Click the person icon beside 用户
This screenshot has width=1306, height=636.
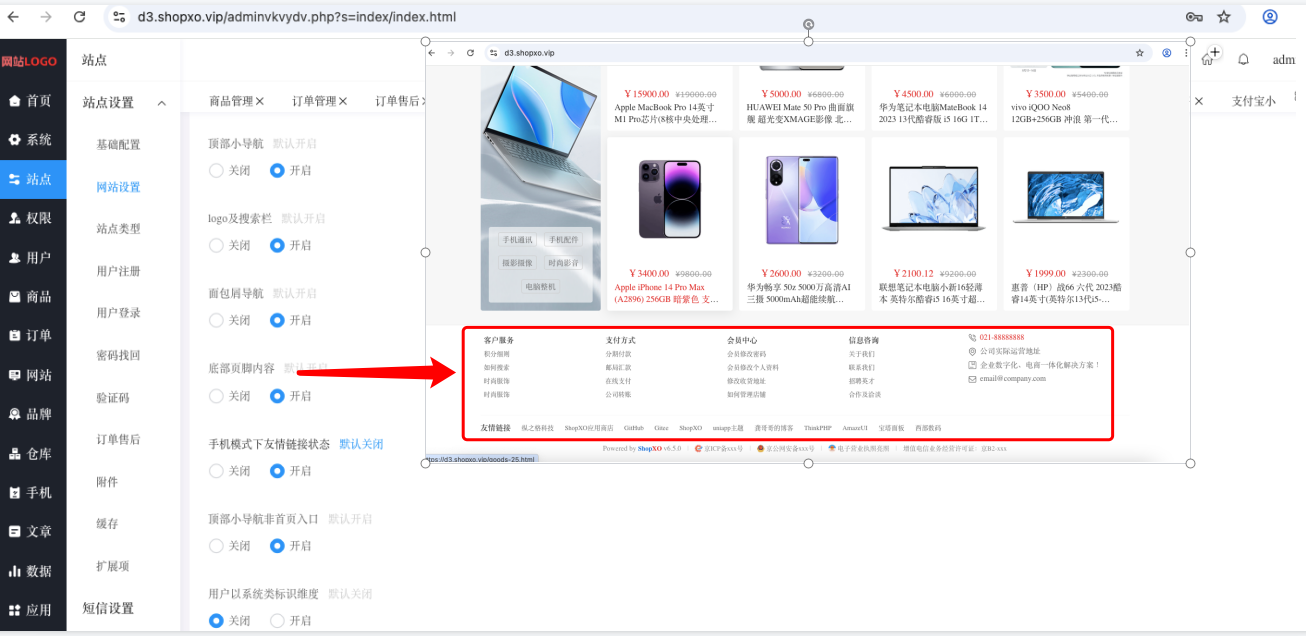tap(15, 257)
